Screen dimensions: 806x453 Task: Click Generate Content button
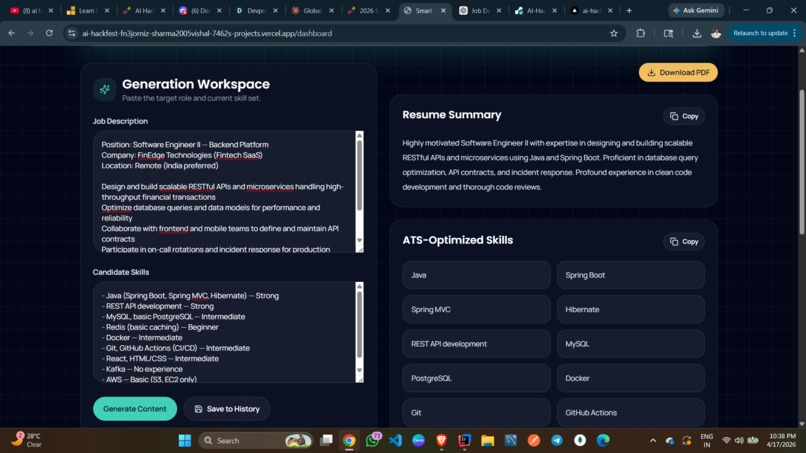(135, 409)
